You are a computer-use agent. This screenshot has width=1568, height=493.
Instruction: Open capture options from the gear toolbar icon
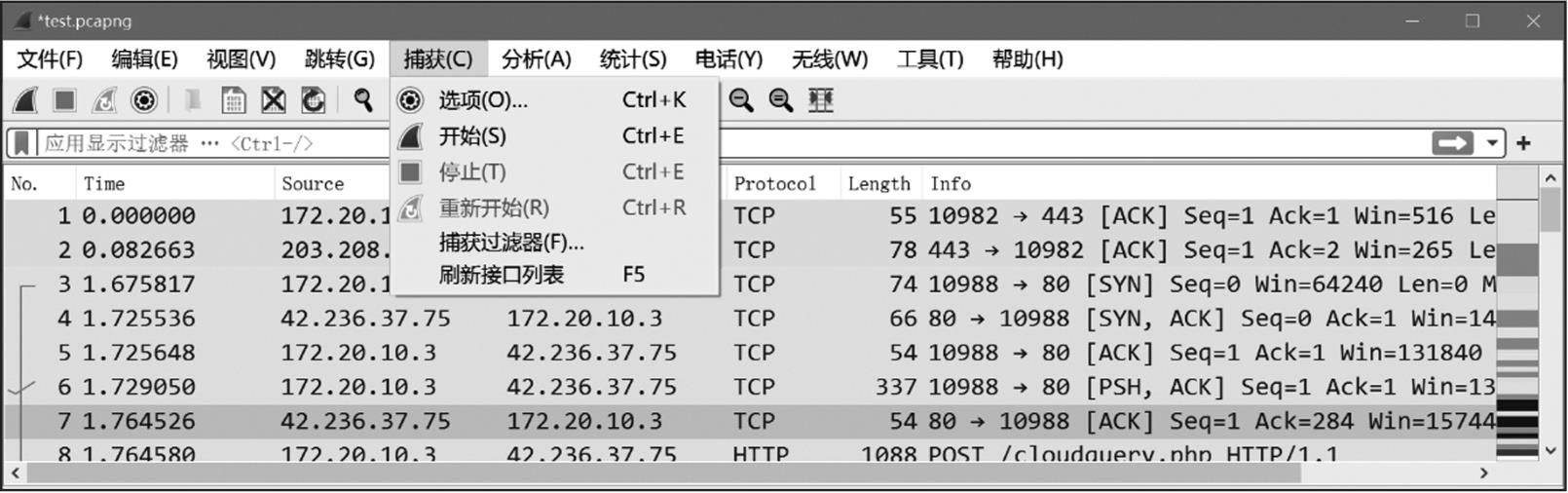pyautogui.click(x=144, y=100)
